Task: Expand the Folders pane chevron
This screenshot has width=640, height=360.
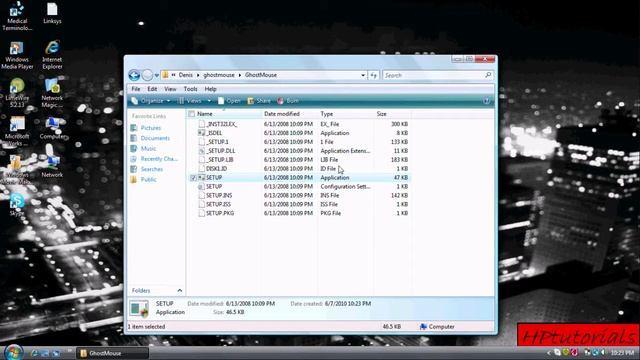Action: 180,290
